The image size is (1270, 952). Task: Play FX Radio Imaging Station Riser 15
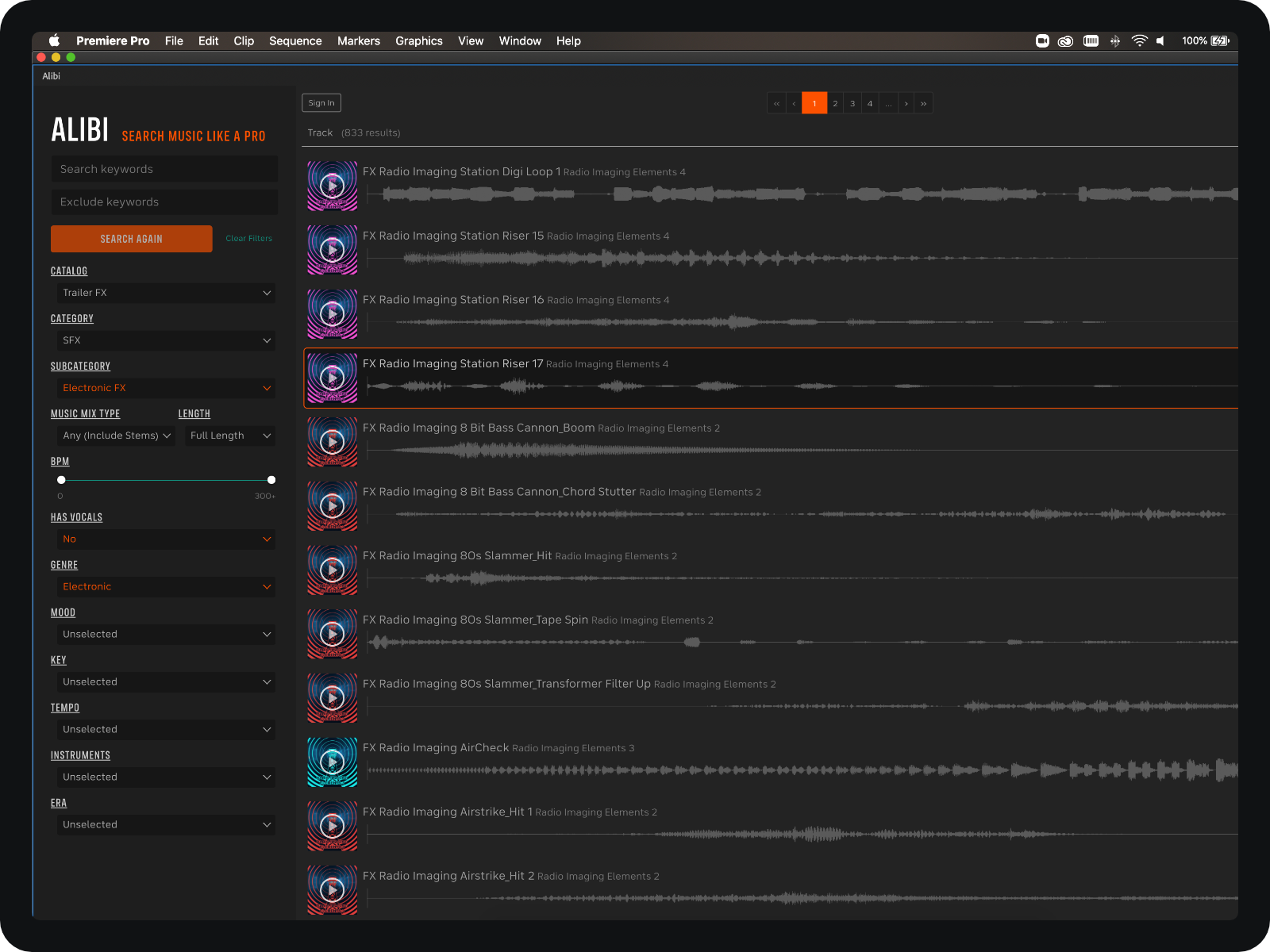point(333,250)
